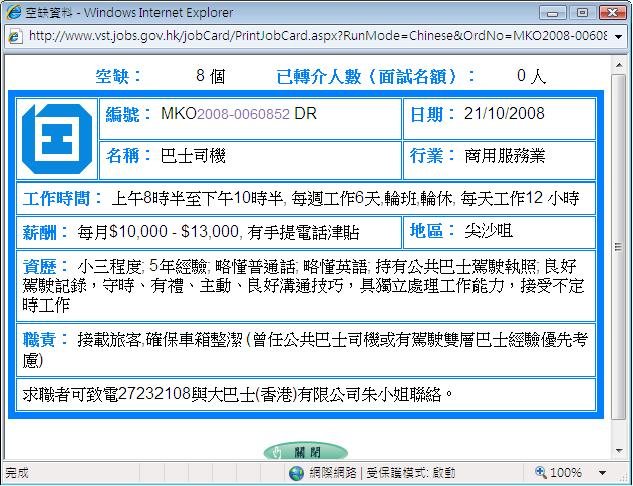Click the 名稱 job name label
The width and height of the screenshot is (633, 486).
coord(128,156)
